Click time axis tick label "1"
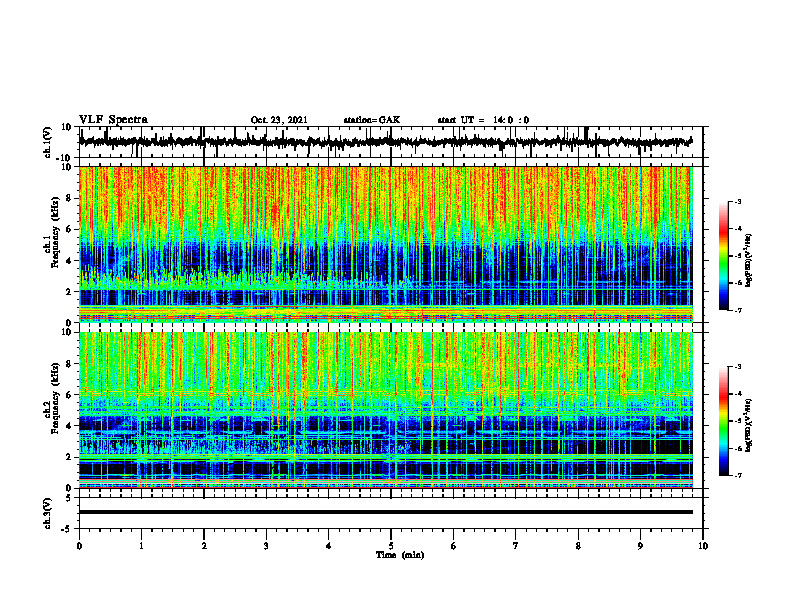The height and width of the screenshot is (612, 792). tap(141, 546)
